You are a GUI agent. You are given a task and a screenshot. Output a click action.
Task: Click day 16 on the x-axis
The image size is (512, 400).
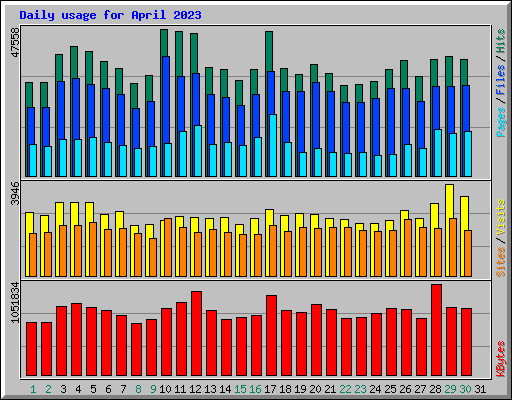[x=255, y=389]
